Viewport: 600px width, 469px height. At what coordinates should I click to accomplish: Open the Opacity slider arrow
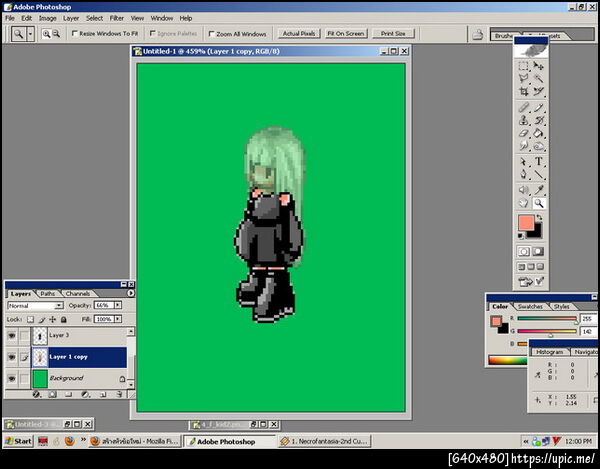(118, 305)
